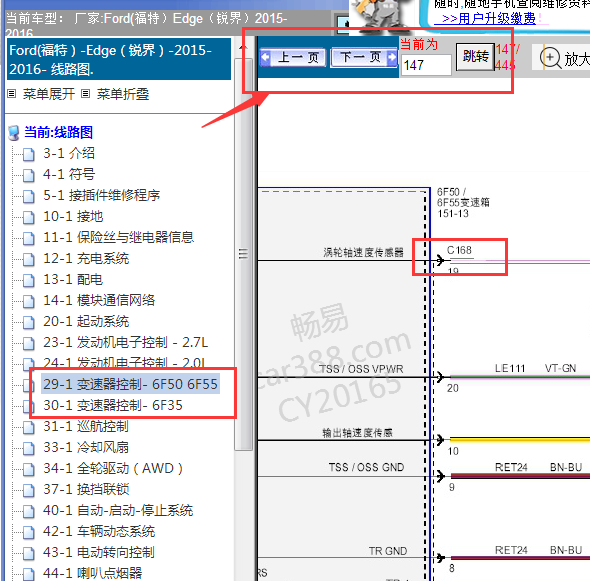Click the TR GND signal label
The image size is (590, 581).
388,551
